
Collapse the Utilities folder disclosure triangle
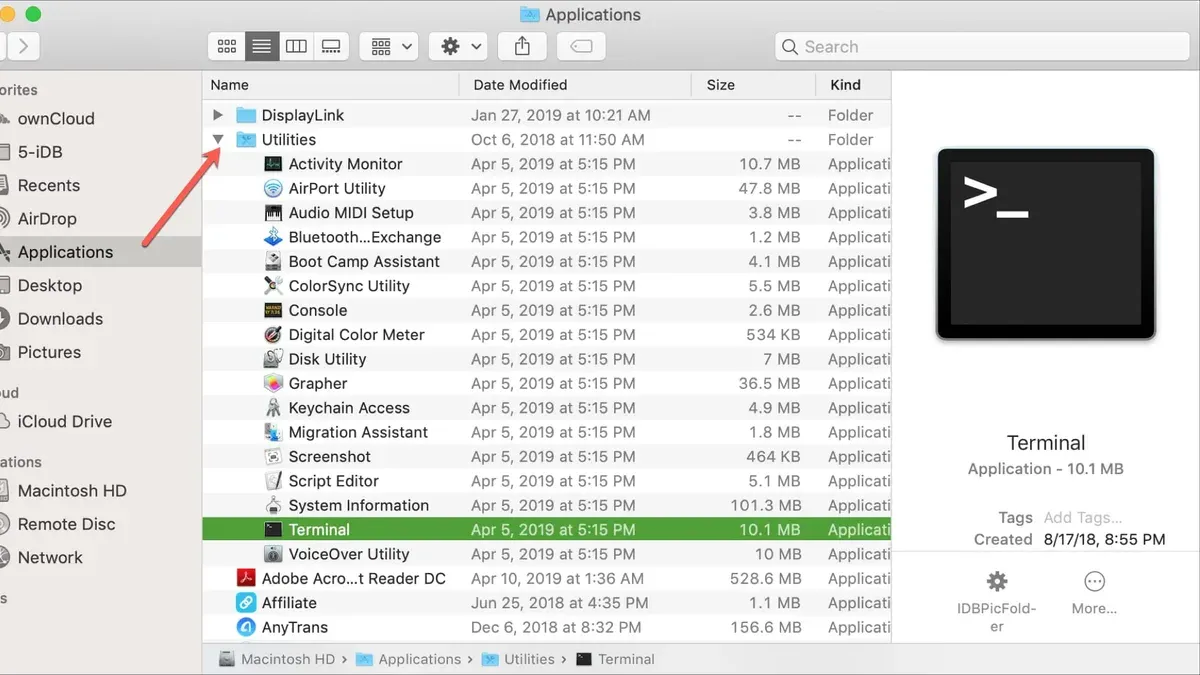[x=218, y=140]
